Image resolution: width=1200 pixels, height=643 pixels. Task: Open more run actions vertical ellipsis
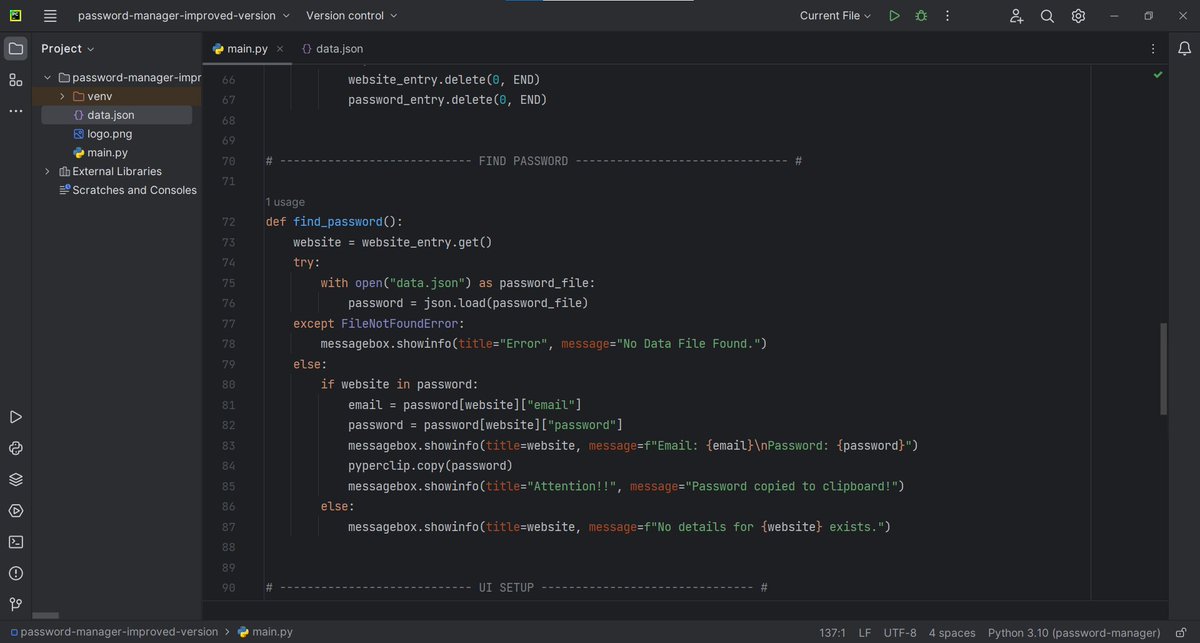tap(947, 16)
